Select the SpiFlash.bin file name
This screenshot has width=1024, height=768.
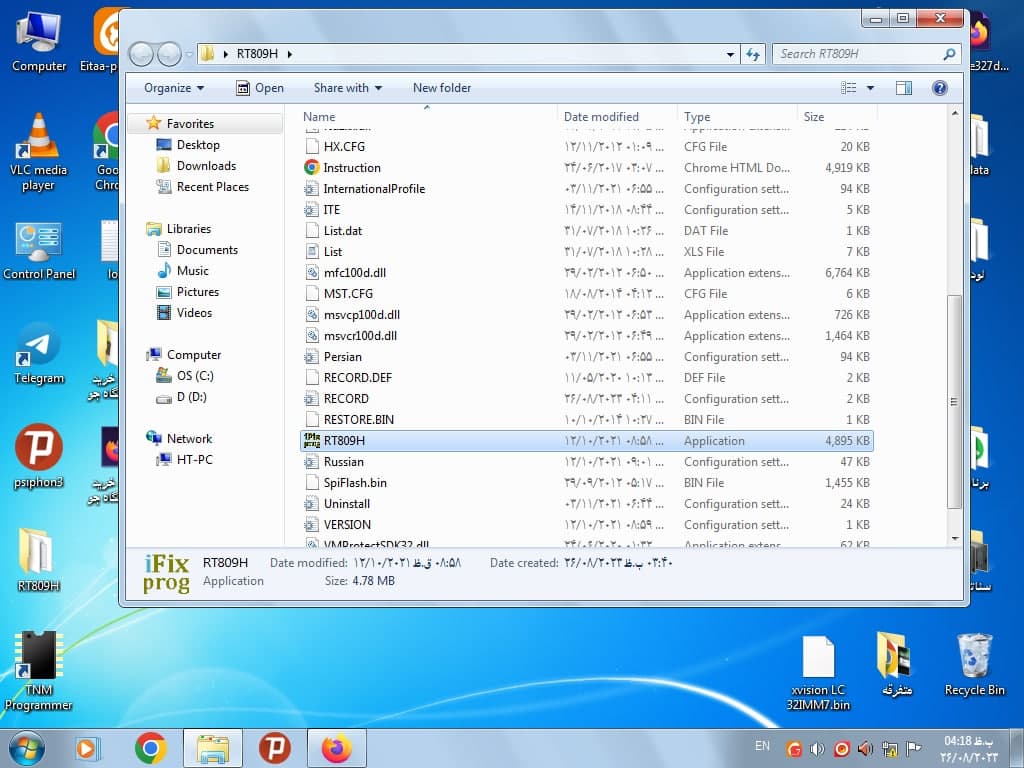click(x=355, y=483)
